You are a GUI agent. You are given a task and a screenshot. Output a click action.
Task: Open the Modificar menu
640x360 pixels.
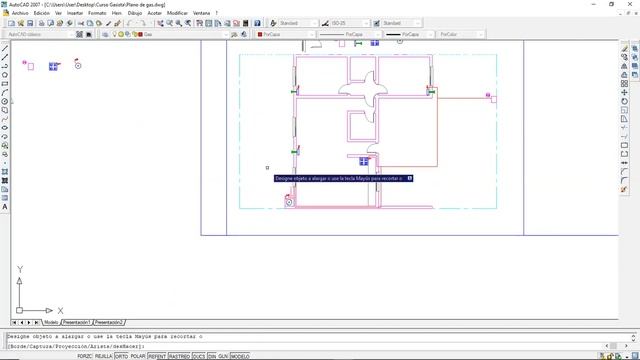[177, 13]
